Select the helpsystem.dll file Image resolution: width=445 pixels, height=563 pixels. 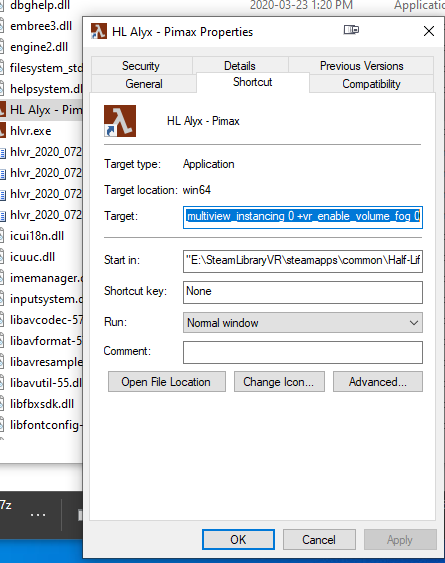click(46, 89)
